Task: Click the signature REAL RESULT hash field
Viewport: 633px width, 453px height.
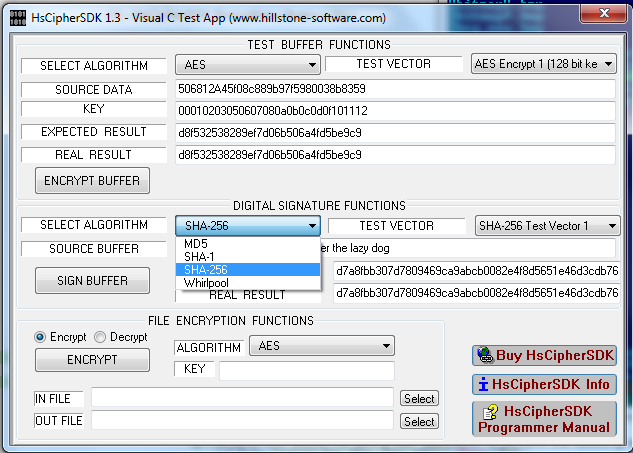Action: pyautogui.click(x=476, y=292)
